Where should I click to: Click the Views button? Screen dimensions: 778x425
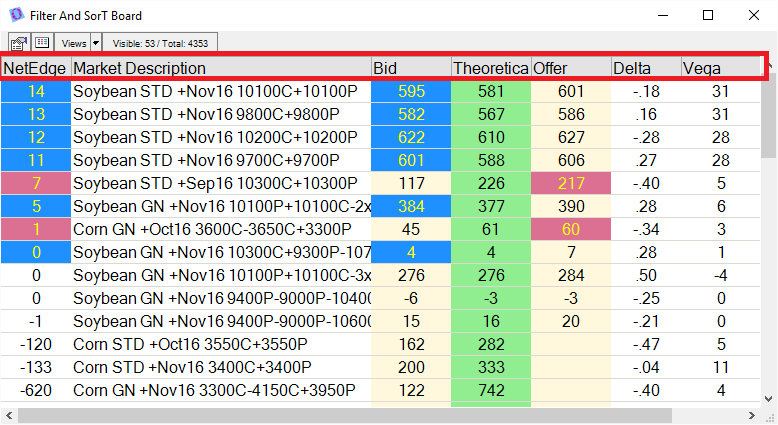point(73,43)
